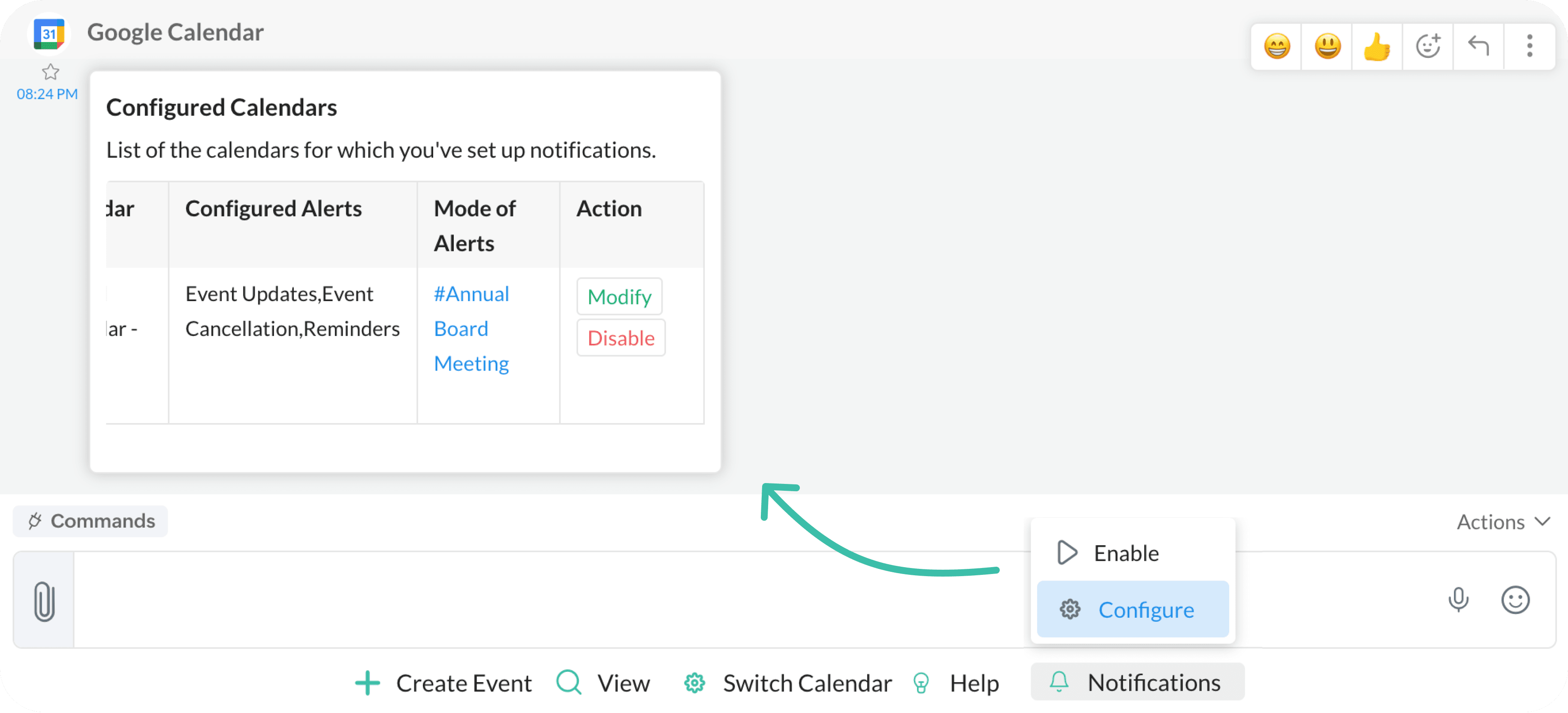
Task: Open the three-dot more options menu
Action: coord(1529,46)
